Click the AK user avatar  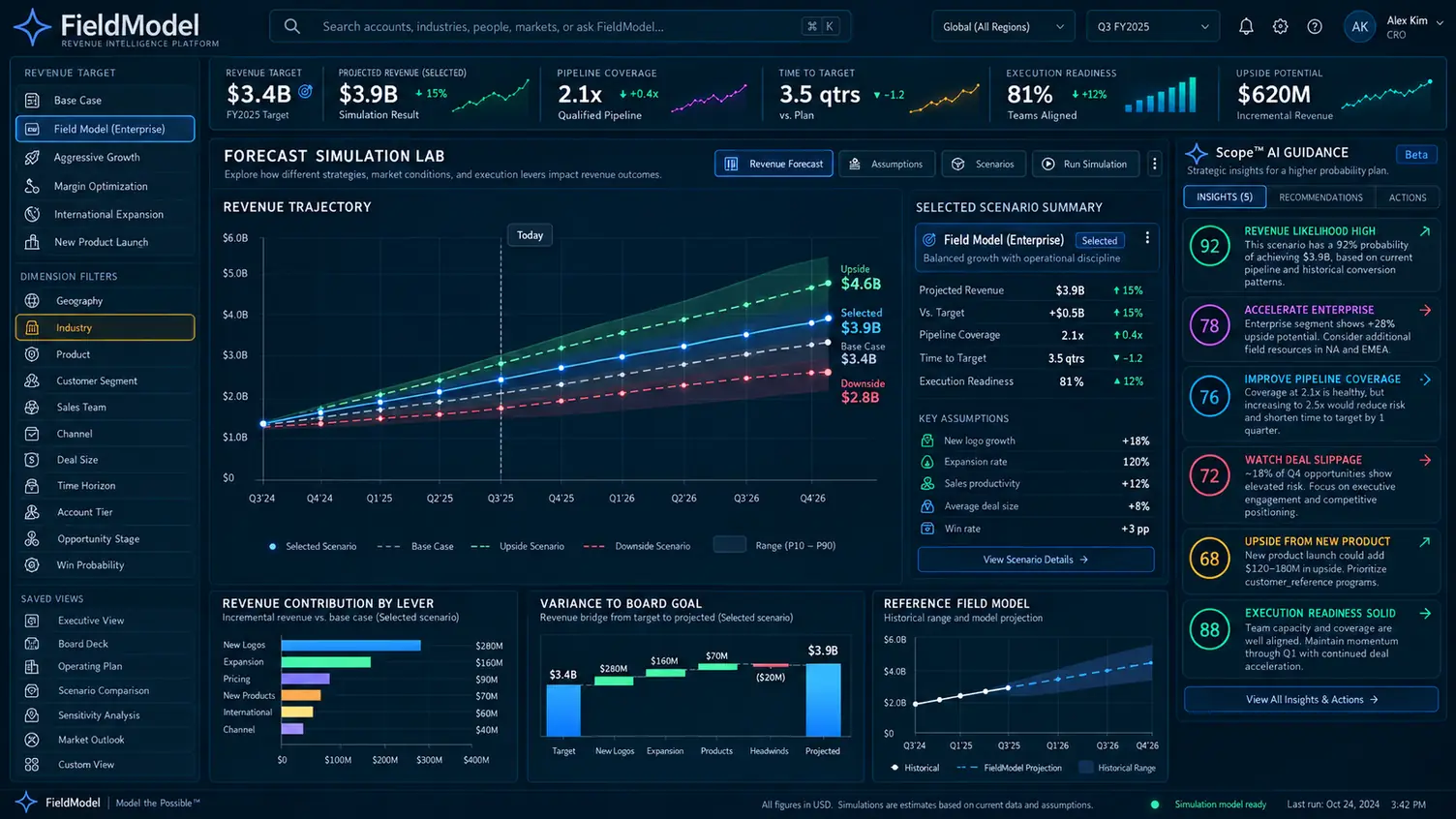coord(1360,27)
